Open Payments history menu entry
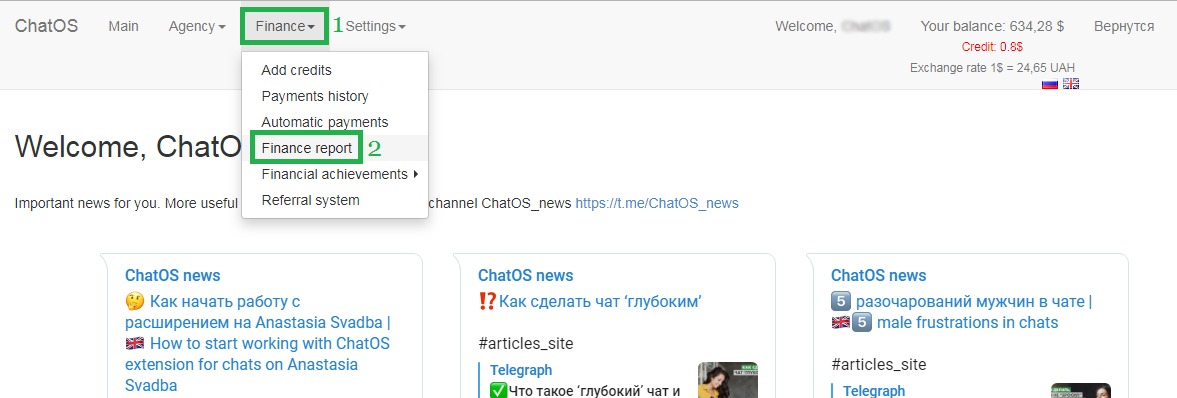The height and width of the screenshot is (398, 1177). pyautogui.click(x=315, y=96)
